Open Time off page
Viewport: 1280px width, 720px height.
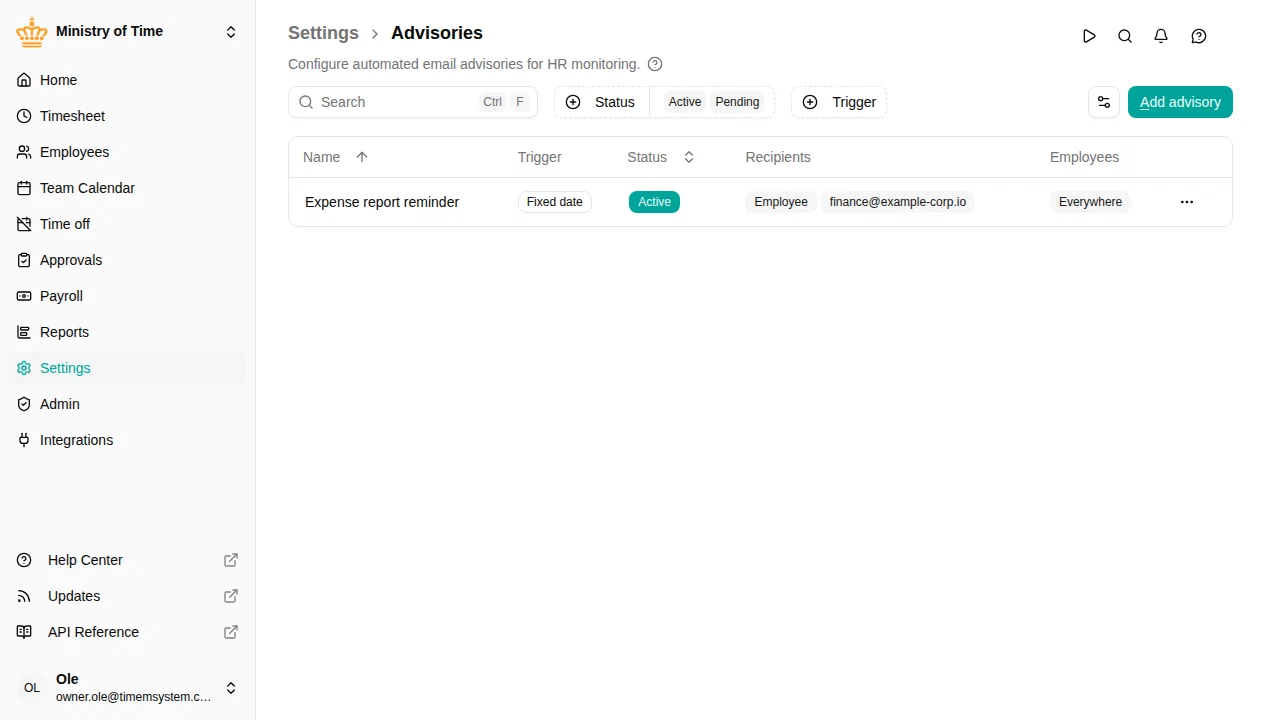127,224
